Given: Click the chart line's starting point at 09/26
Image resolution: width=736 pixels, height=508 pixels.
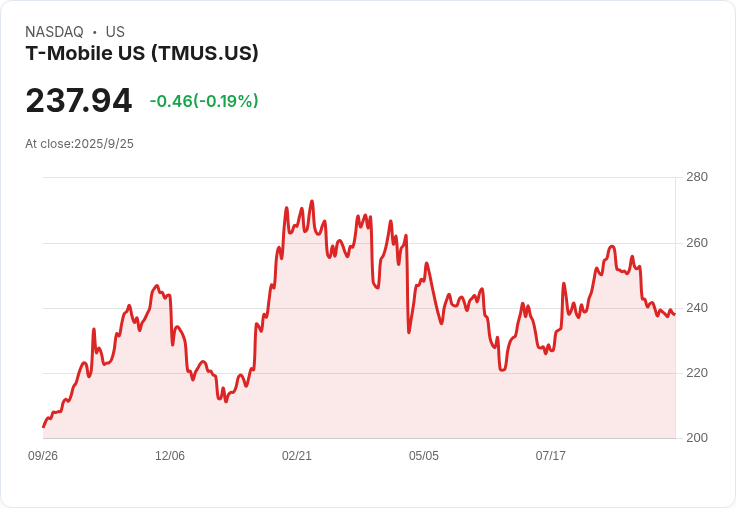Looking at the screenshot, I should coord(43,427).
